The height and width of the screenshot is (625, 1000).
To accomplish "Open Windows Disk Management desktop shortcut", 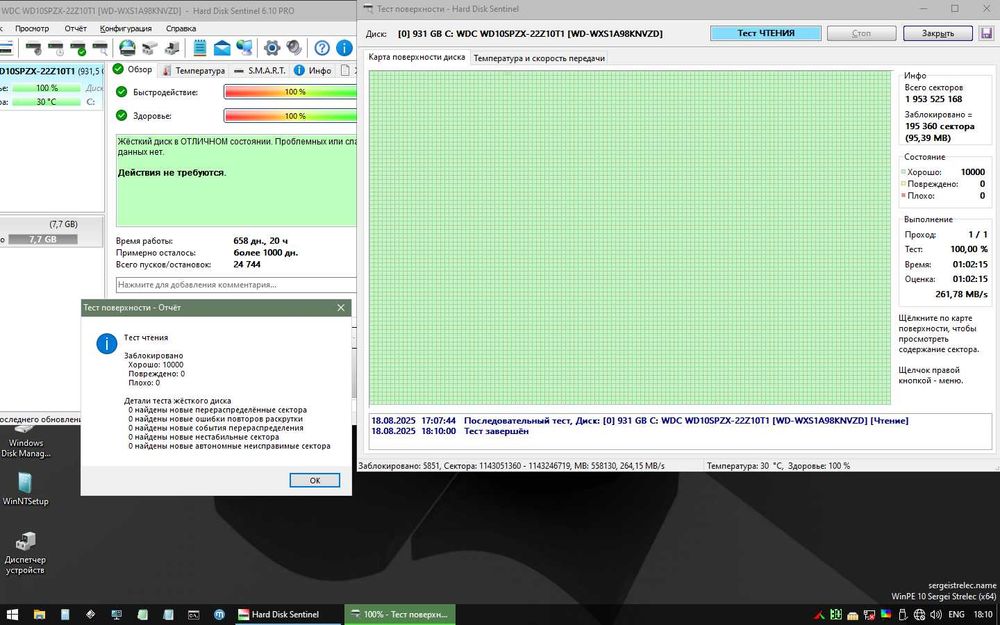I will (x=26, y=442).
